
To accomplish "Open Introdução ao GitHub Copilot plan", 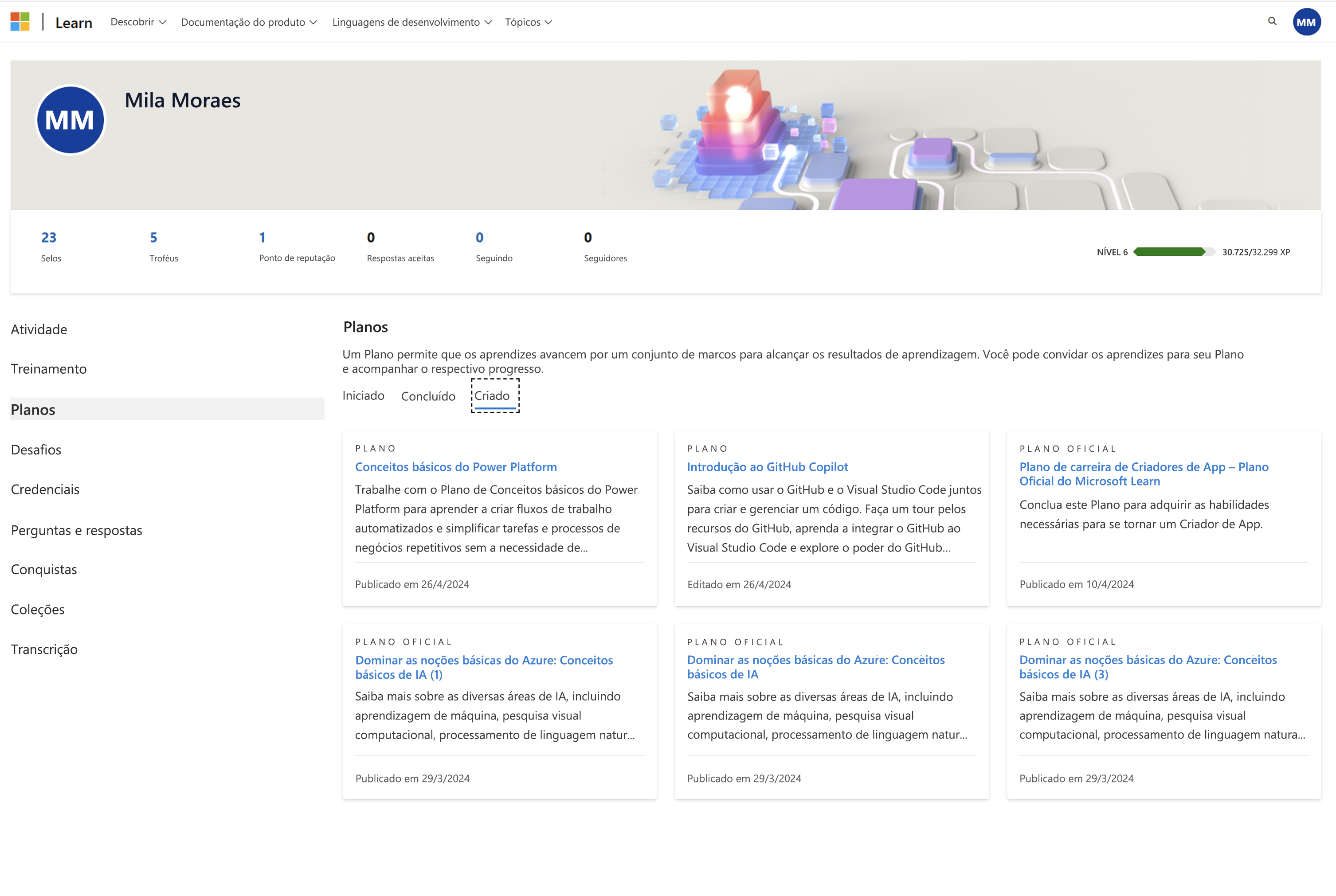I will point(766,467).
